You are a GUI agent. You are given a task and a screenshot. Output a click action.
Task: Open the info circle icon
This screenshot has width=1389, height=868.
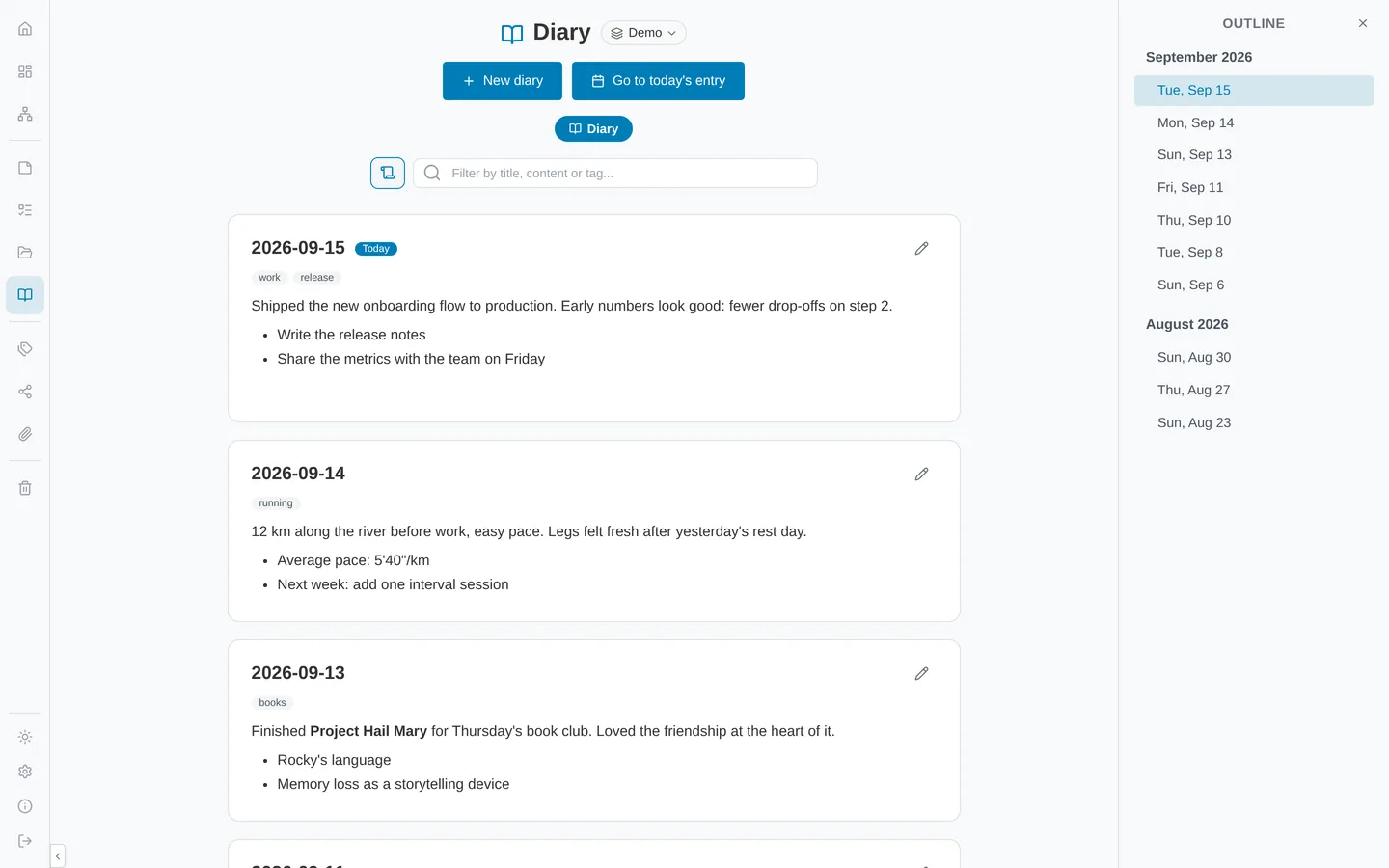[25, 806]
